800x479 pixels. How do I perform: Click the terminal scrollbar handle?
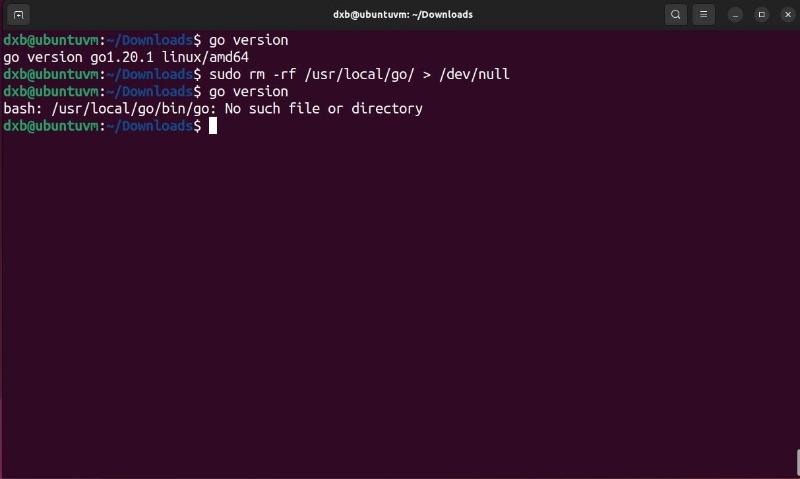click(x=798, y=463)
